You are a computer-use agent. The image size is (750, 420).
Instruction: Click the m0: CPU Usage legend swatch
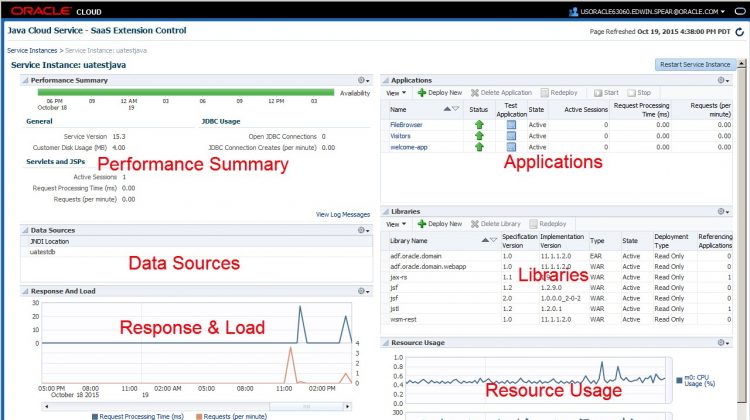point(679,380)
